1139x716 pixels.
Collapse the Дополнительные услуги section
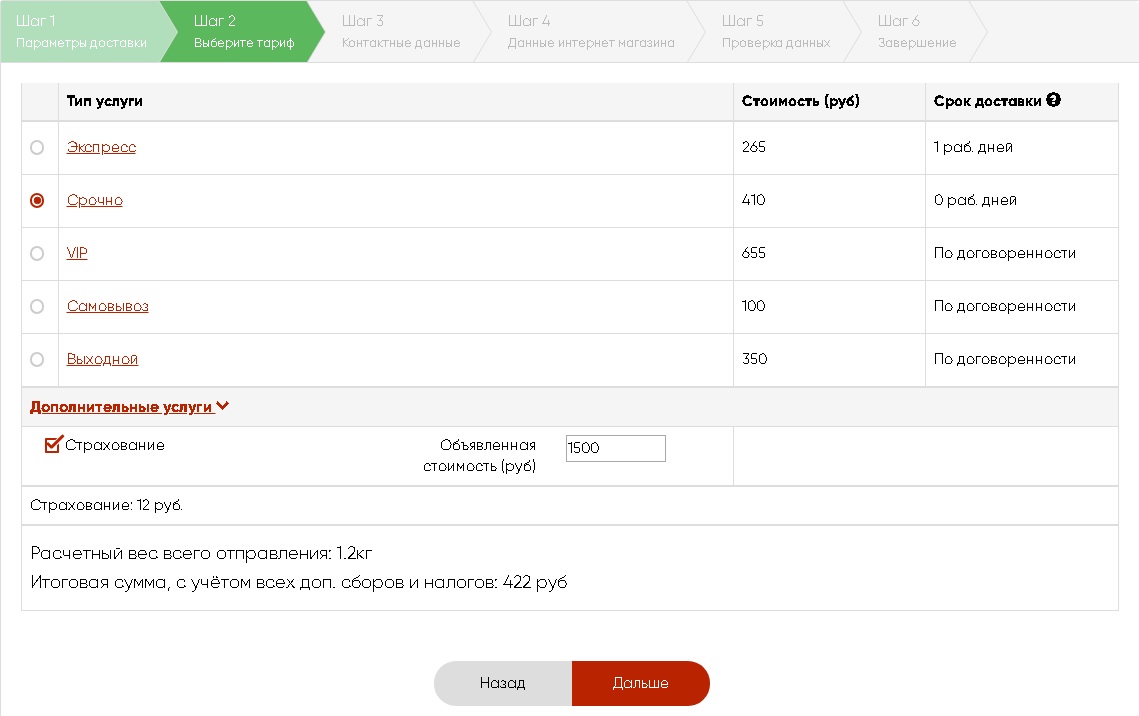click(129, 407)
